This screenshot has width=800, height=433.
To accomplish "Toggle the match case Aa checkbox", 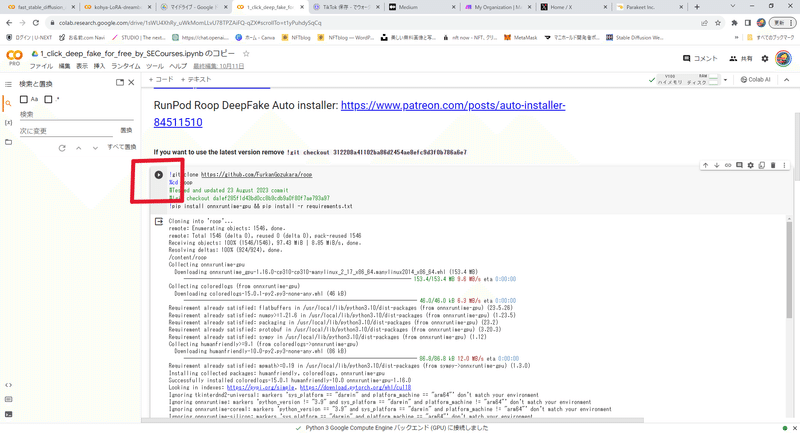I will click(24, 99).
